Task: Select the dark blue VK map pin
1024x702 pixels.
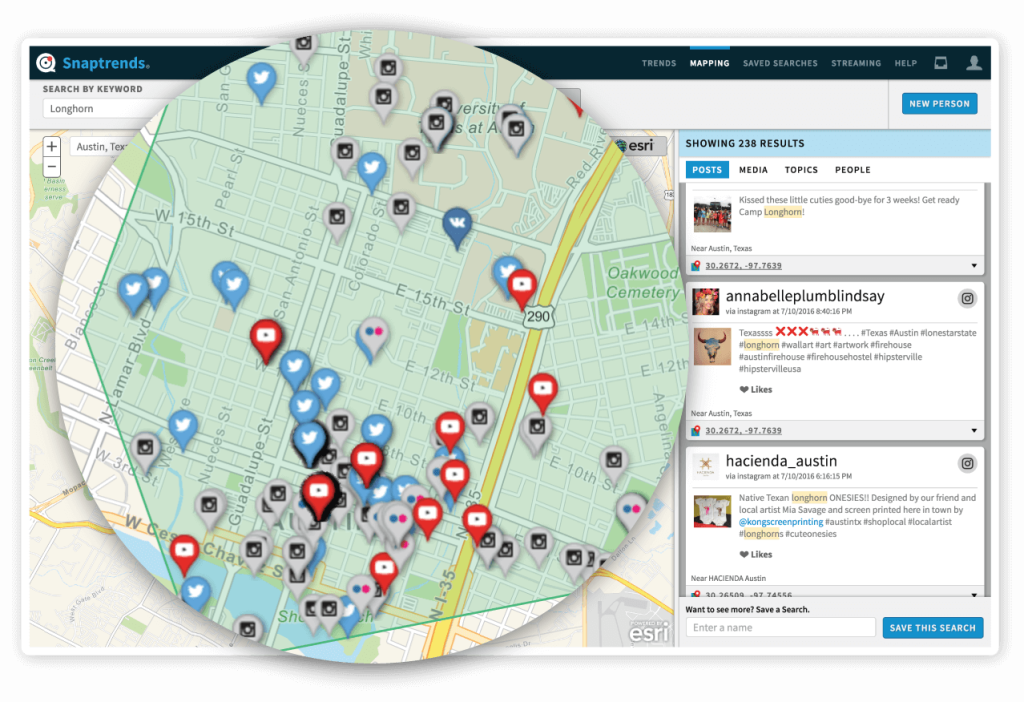Action: coord(457,226)
